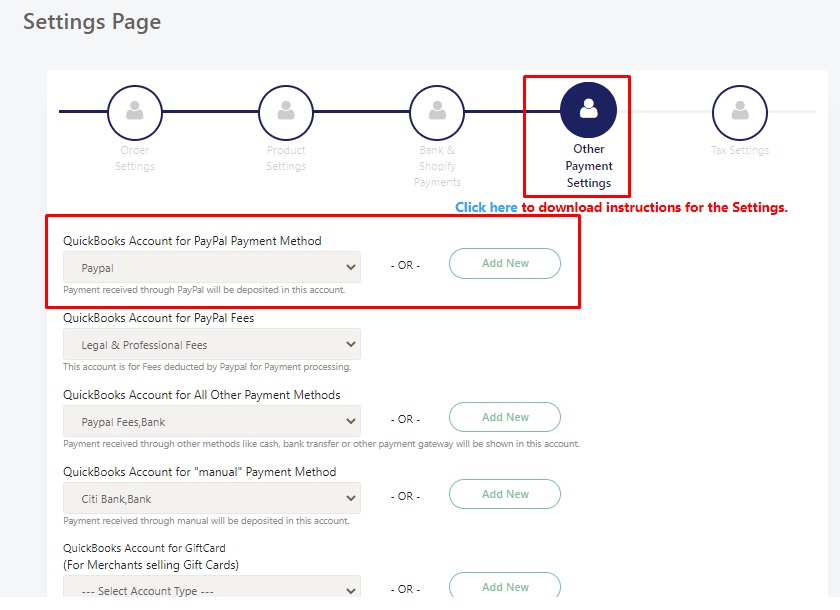Click 'to download instructions for the Settings.' text
The image size is (840, 610).
click(x=655, y=207)
